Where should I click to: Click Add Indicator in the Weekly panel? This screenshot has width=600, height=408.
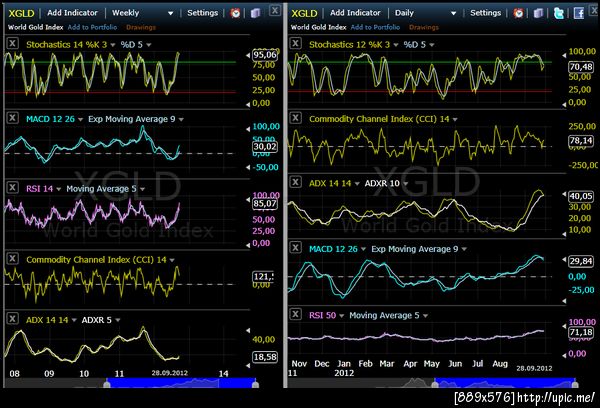click(x=72, y=13)
